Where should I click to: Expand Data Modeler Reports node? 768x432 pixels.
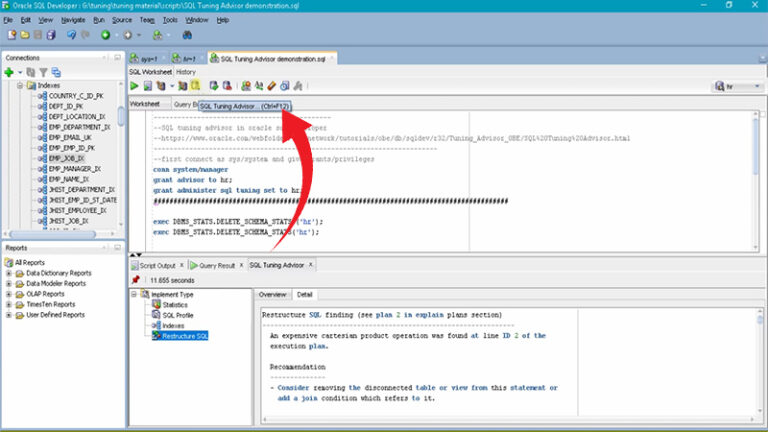click(9, 284)
